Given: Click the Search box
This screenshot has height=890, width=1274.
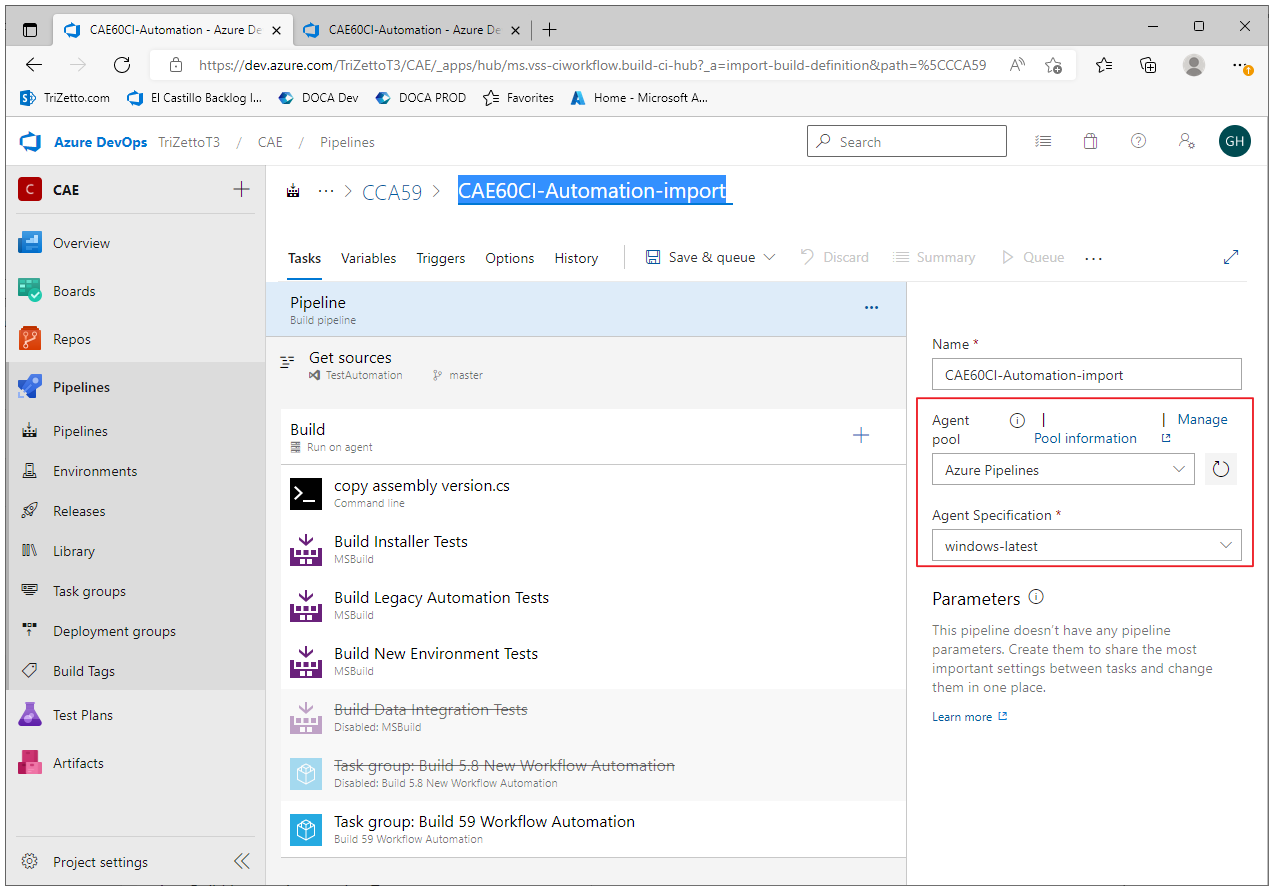Looking at the screenshot, I should pos(907,142).
